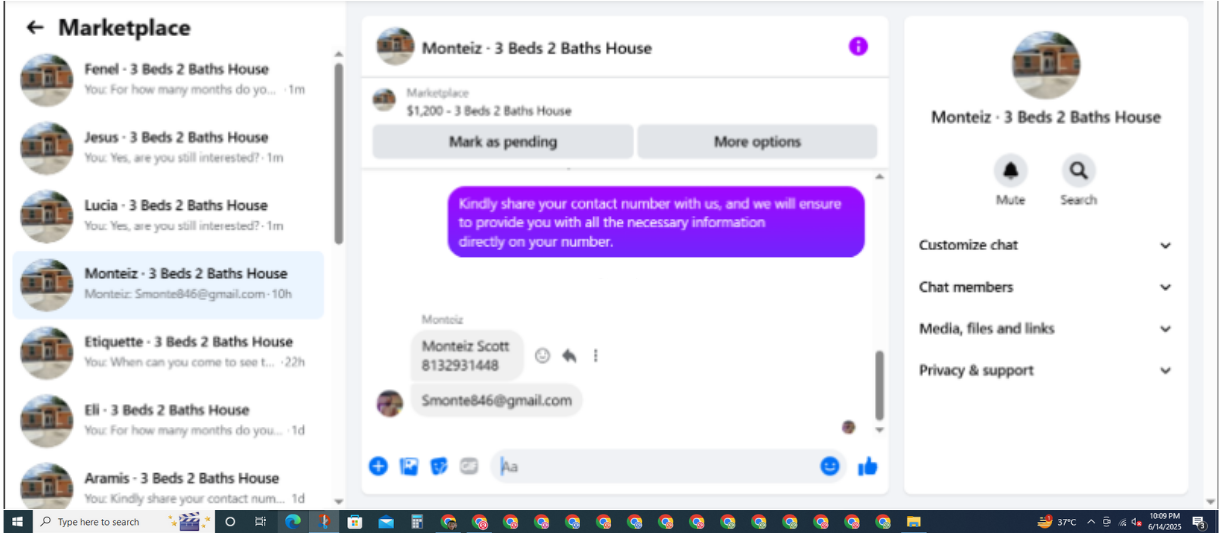Viewport: 1219px width, 533px height.
Task: Send a thumbs-up like
Action: tap(867, 466)
